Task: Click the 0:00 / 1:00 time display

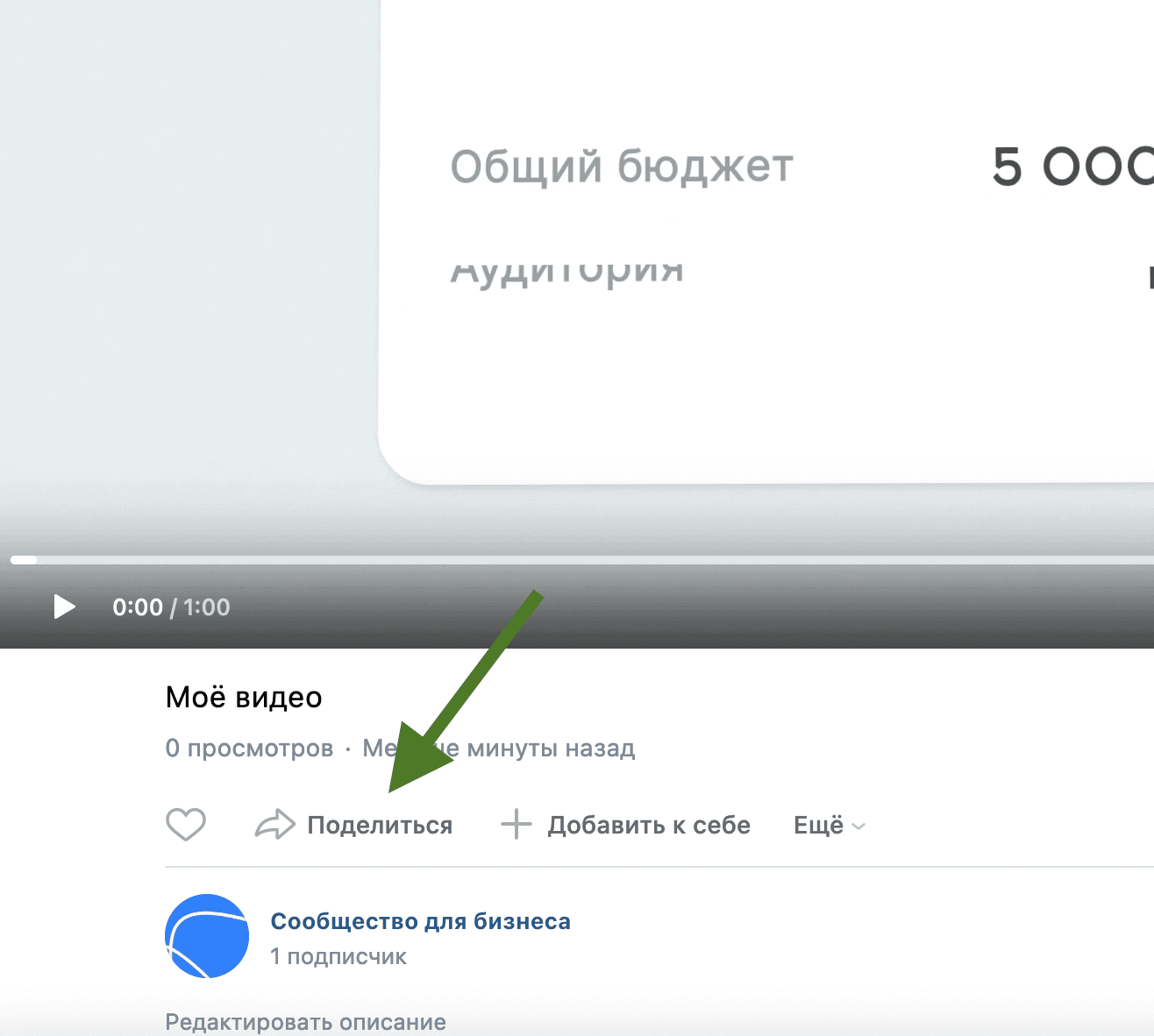Action: point(171,607)
